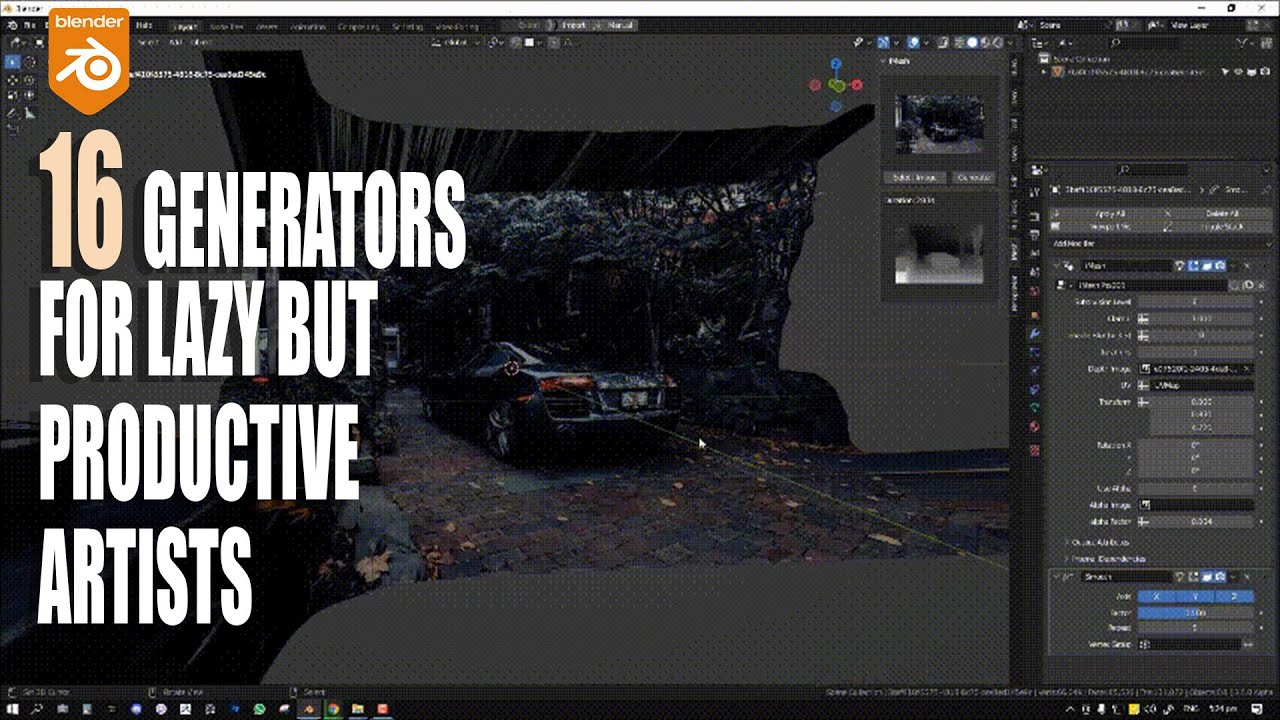The image size is (1280, 720).
Task: Select the Box Select tool in left toolbar
Action: tap(13, 61)
